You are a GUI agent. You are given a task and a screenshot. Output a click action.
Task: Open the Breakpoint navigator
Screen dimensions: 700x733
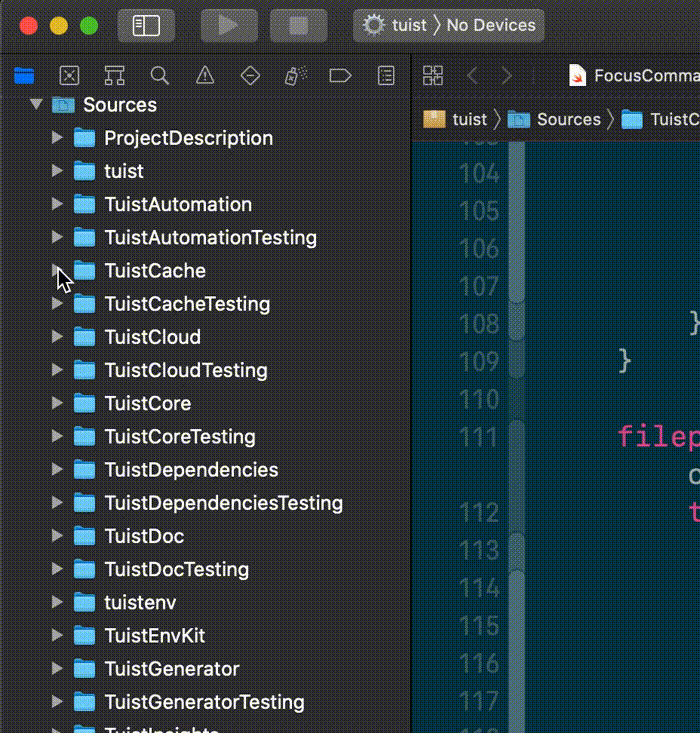[340, 75]
